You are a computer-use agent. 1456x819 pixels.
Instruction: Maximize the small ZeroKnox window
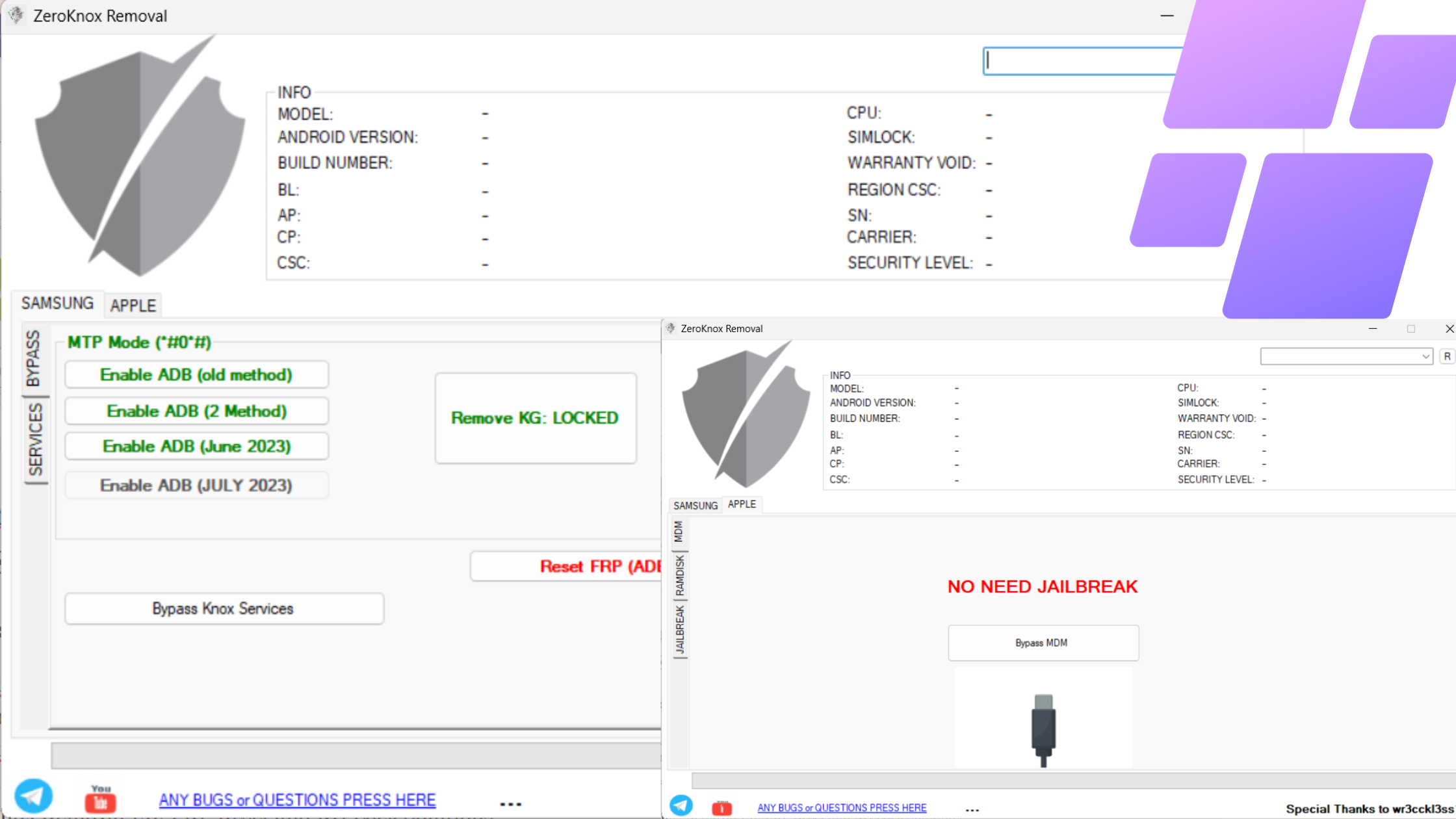click(1410, 329)
